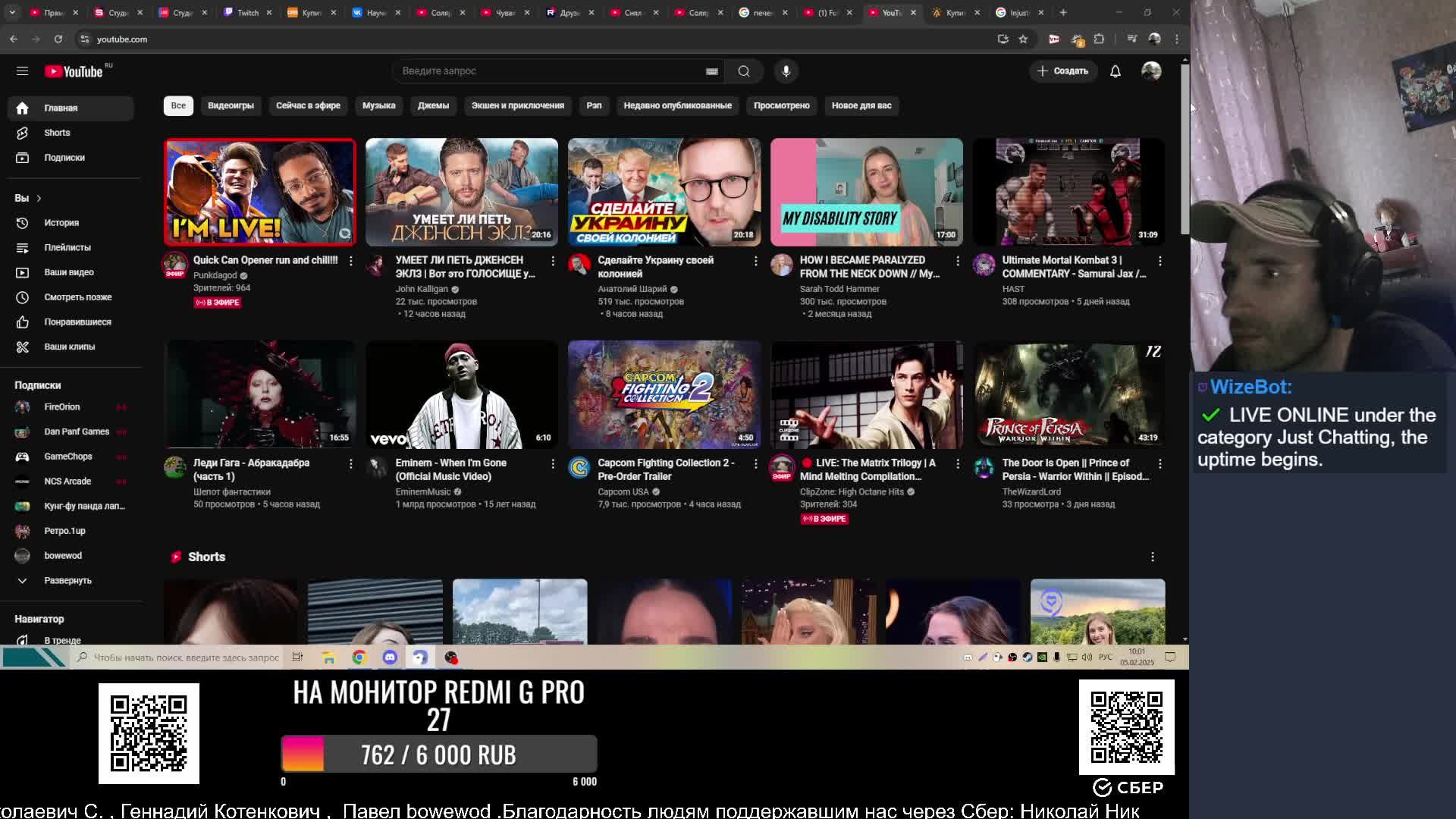Screen dimensions: 1456x819
Task: Select the Музыка filter chip
Action: tap(378, 105)
